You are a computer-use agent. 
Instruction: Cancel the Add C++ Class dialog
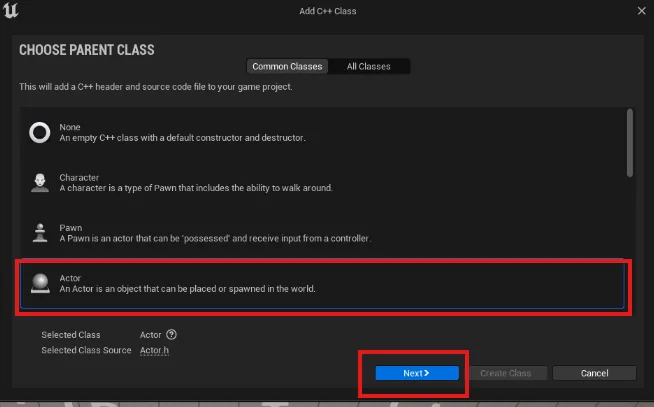click(x=594, y=373)
